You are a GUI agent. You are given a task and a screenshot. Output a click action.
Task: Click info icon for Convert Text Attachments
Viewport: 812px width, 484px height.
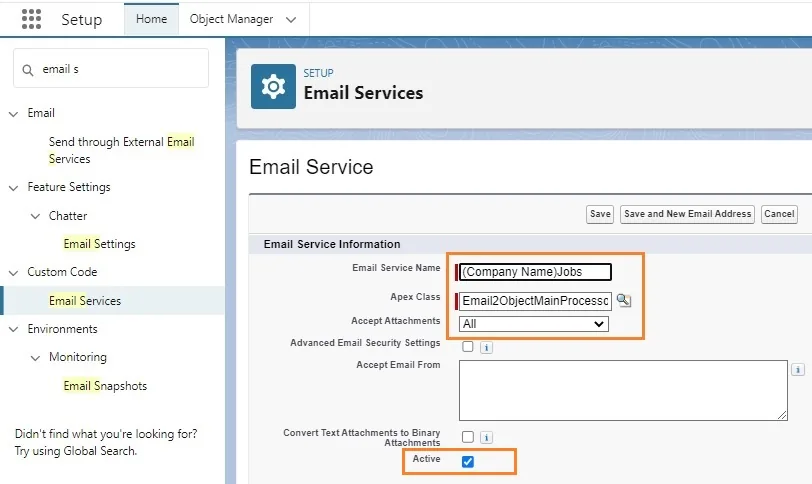pos(486,437)
